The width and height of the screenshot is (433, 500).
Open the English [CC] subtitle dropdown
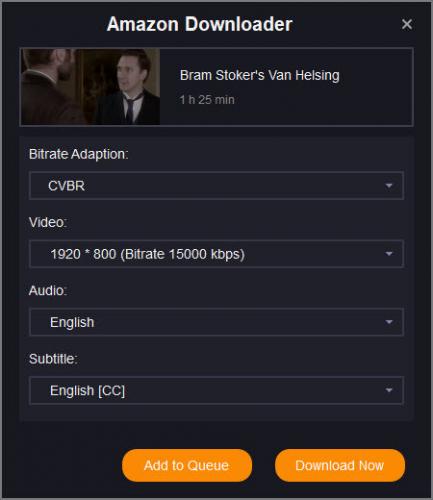216,390
